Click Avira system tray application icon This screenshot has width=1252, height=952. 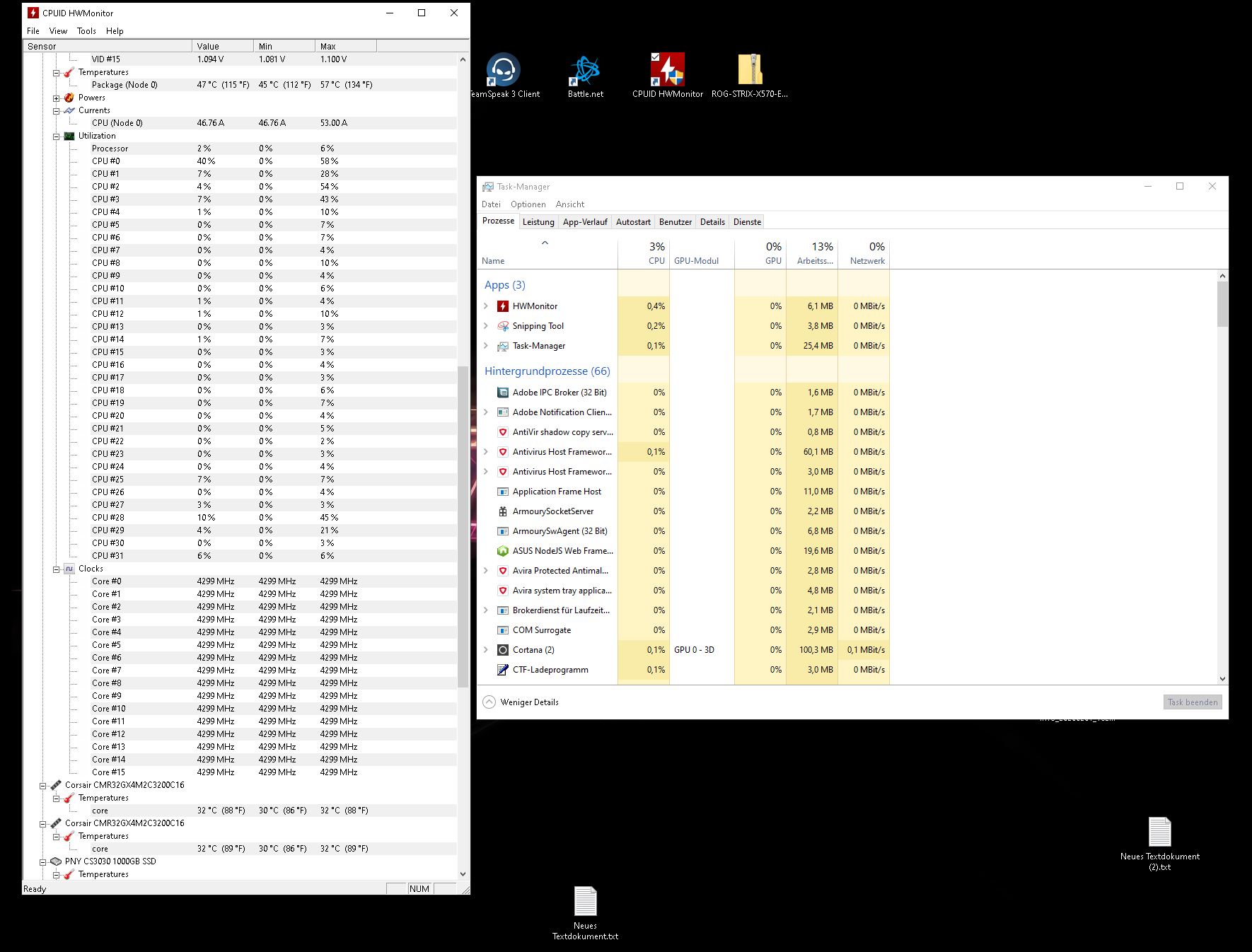pos(503,591)
